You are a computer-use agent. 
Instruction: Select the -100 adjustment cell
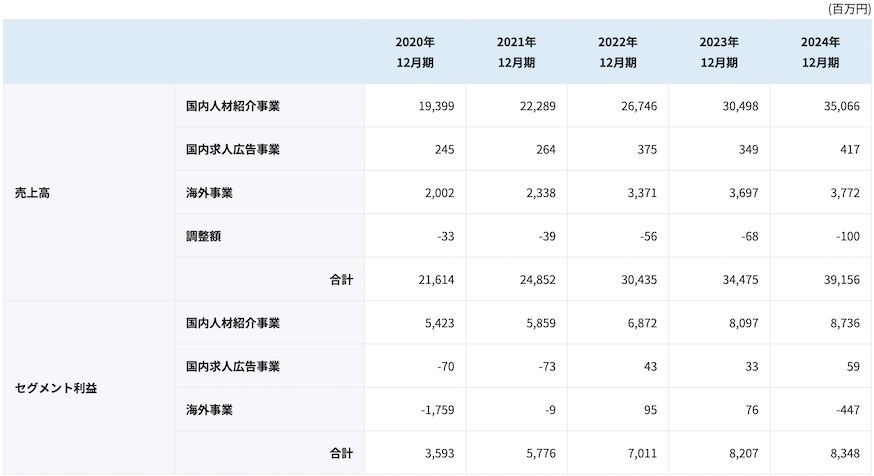point(845,237)
